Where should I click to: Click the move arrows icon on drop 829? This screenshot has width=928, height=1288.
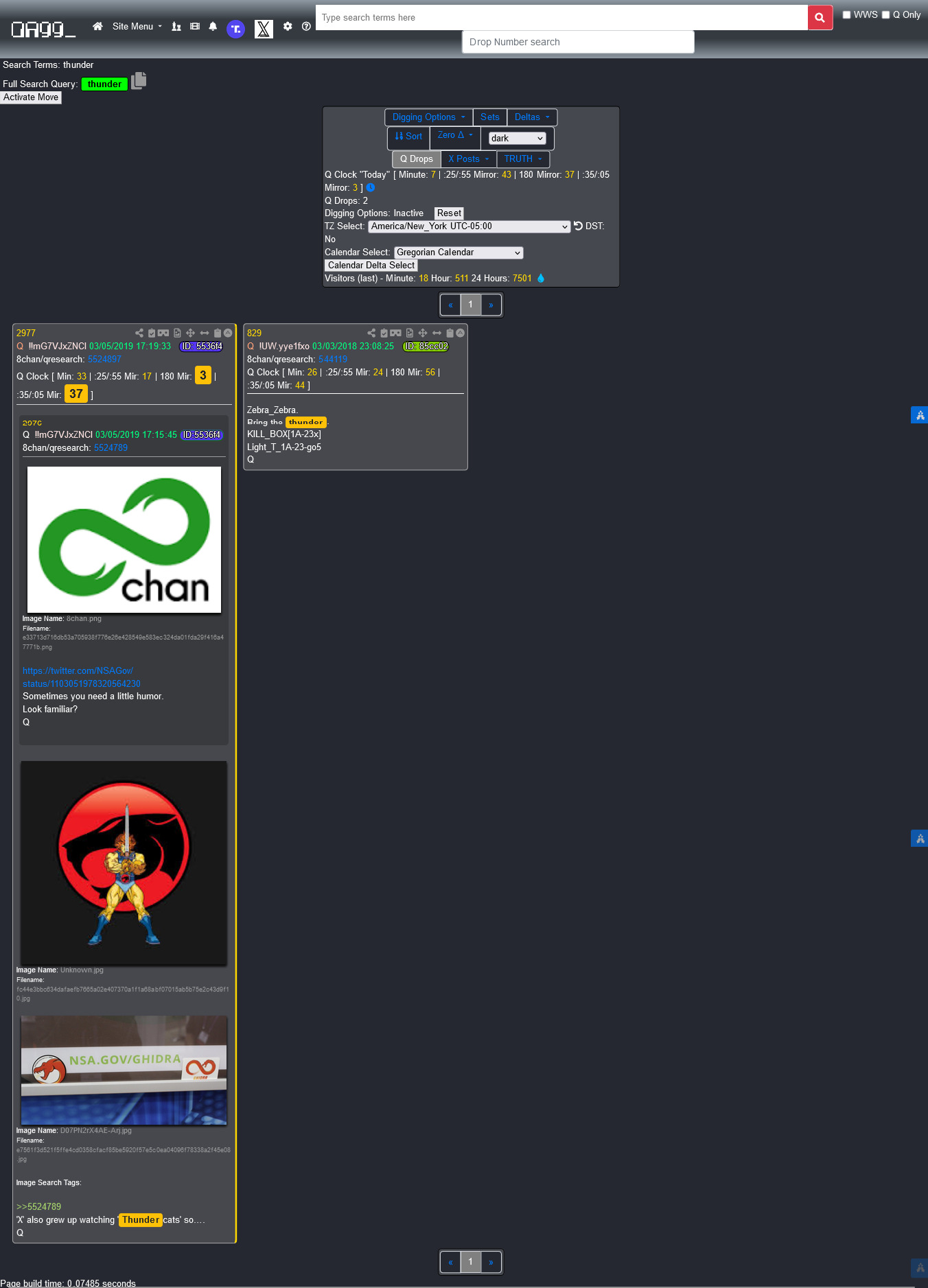(423, 333)
